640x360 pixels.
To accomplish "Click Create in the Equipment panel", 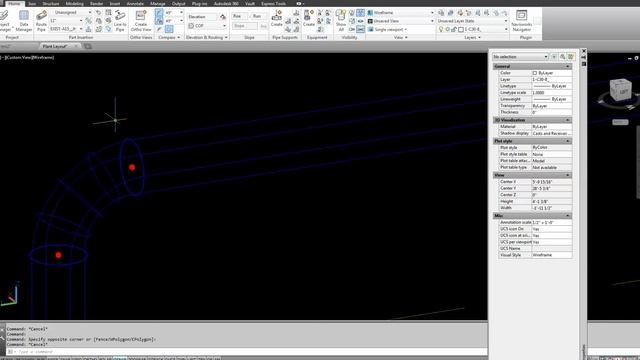I will (309, 18).
